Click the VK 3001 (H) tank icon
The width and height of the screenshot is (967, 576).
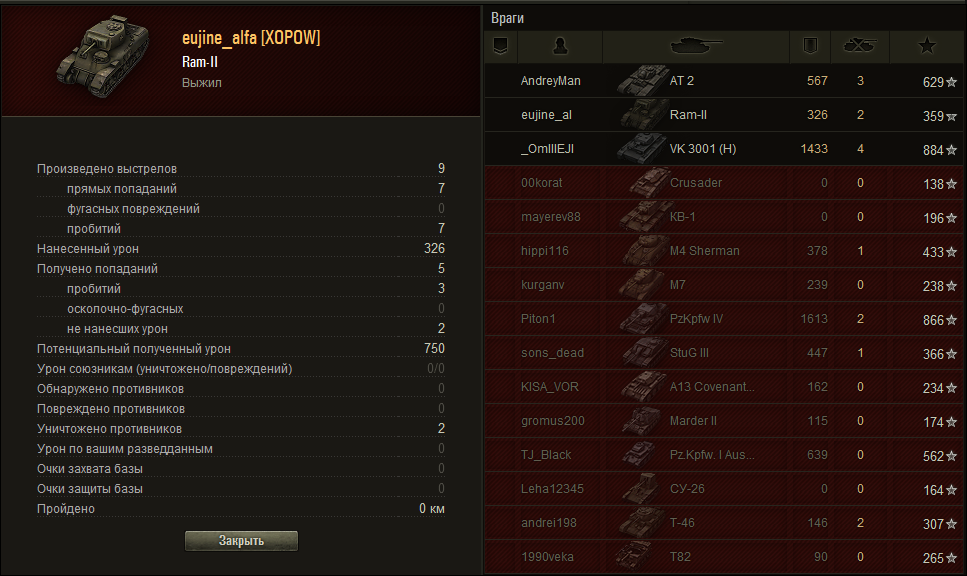point(643,149)
